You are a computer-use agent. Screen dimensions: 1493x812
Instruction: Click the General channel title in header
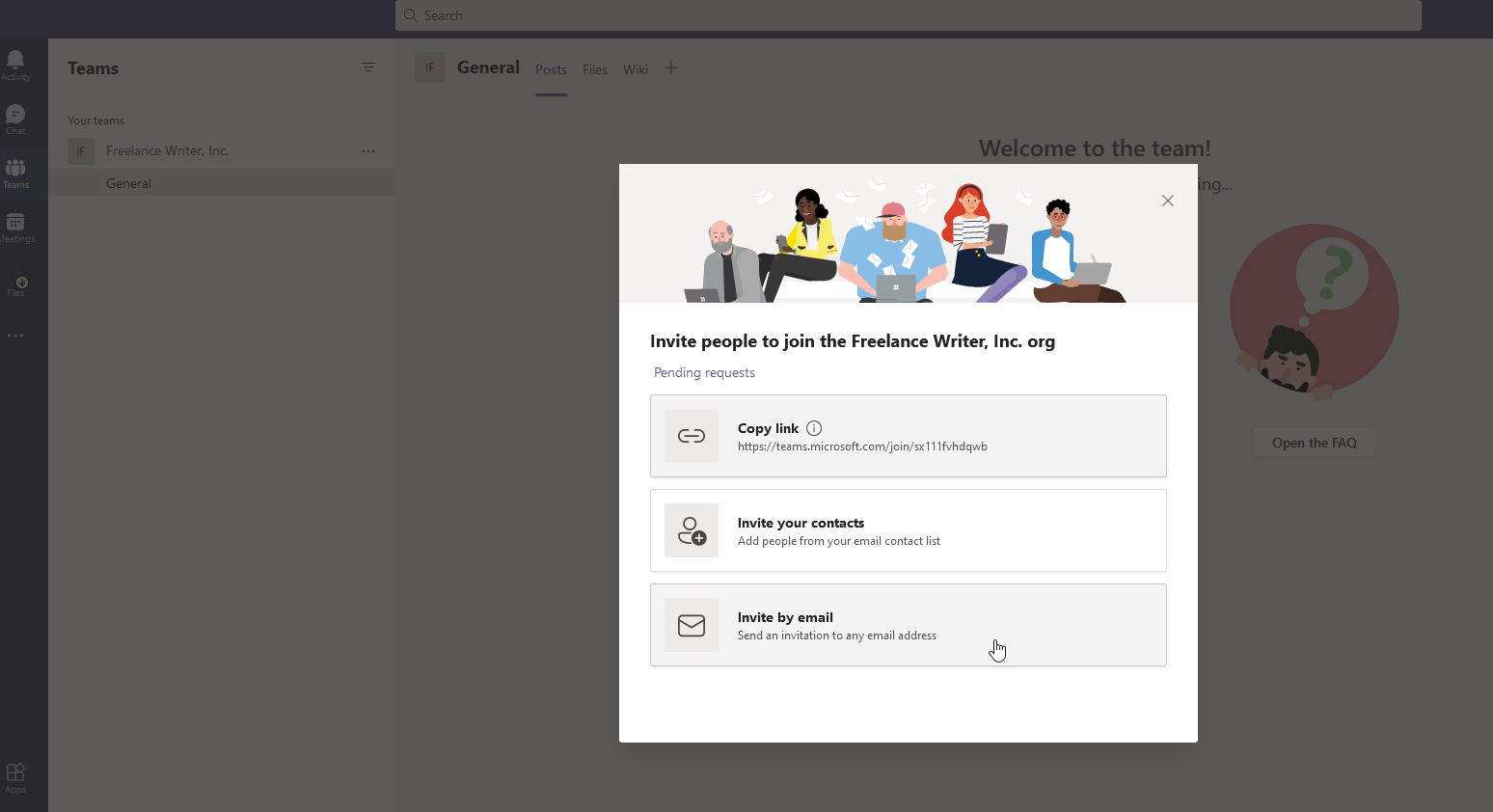pyautogui.click(x=488, y=68)
